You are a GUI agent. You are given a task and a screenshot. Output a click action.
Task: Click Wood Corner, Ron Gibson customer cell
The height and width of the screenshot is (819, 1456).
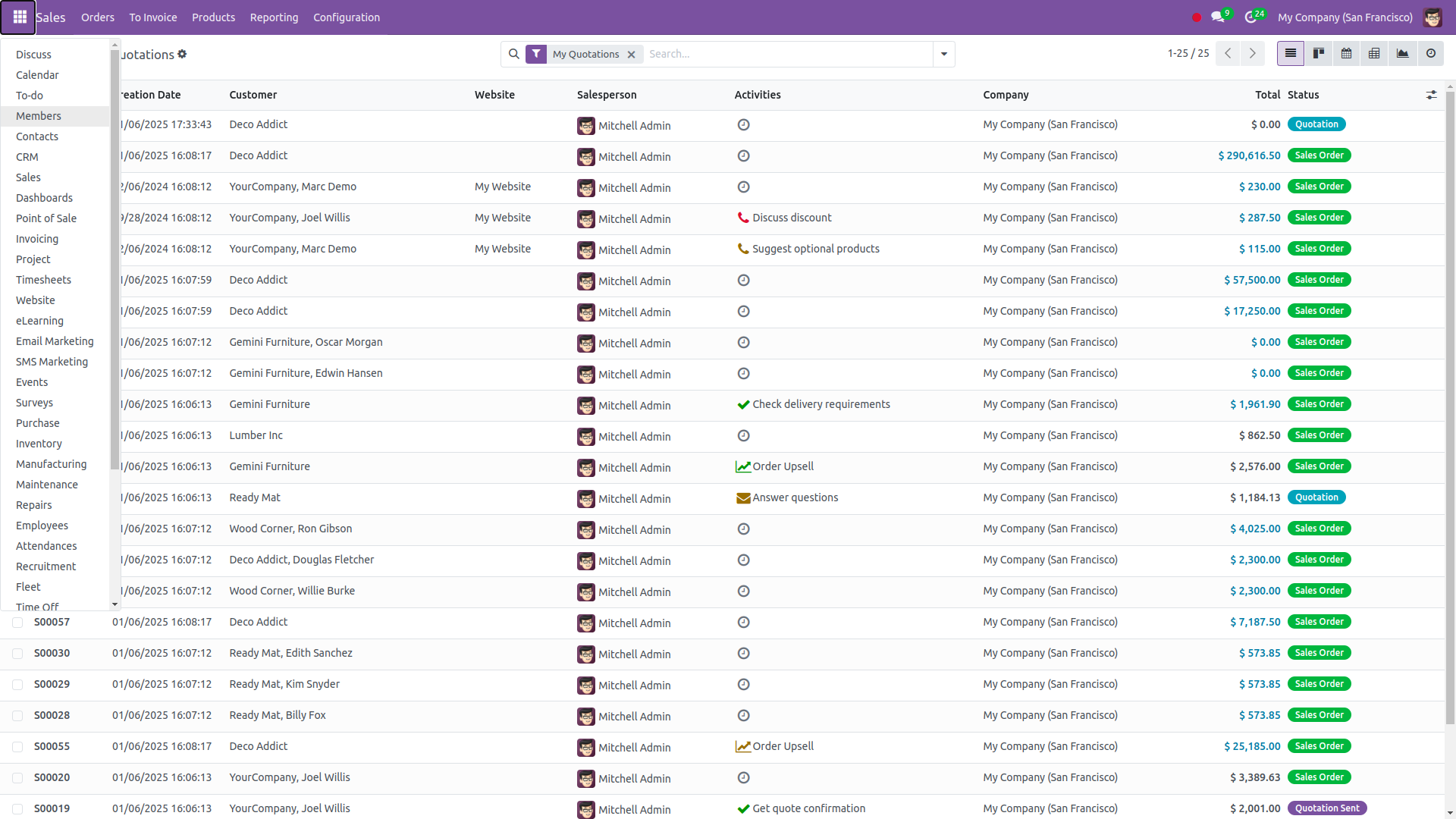point(290,529)
